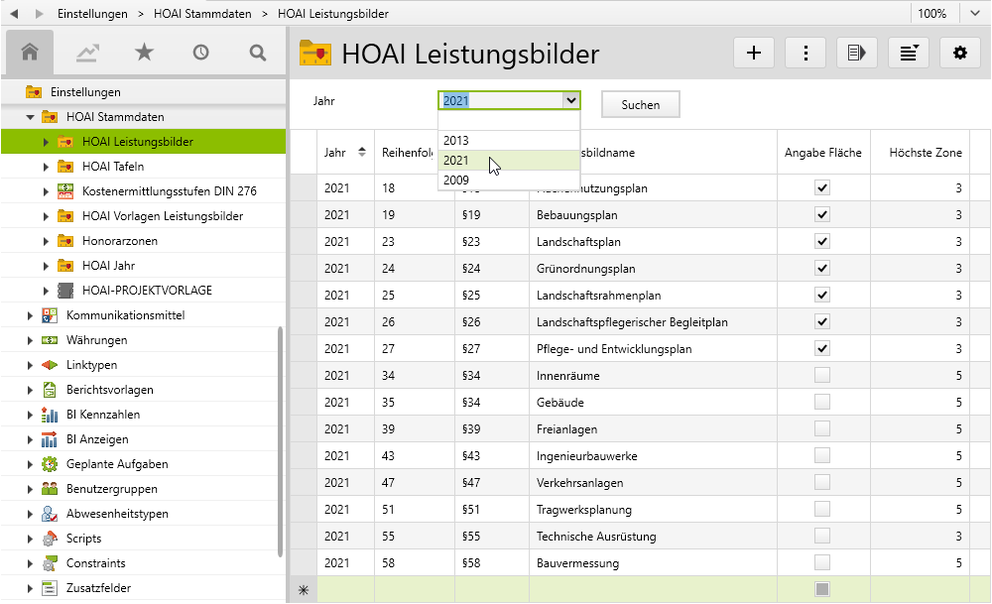Expand HOAI Vorlagen Leistungsbilder node
Screen dimensions: 992x604
(x=46, y=216)
